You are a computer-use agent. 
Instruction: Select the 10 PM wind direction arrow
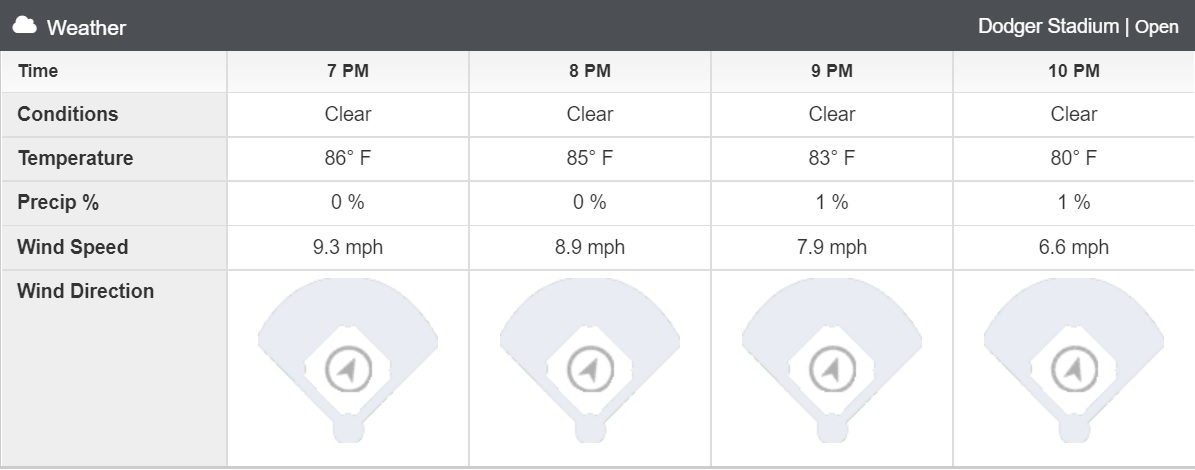click(x=1075, y=370)
